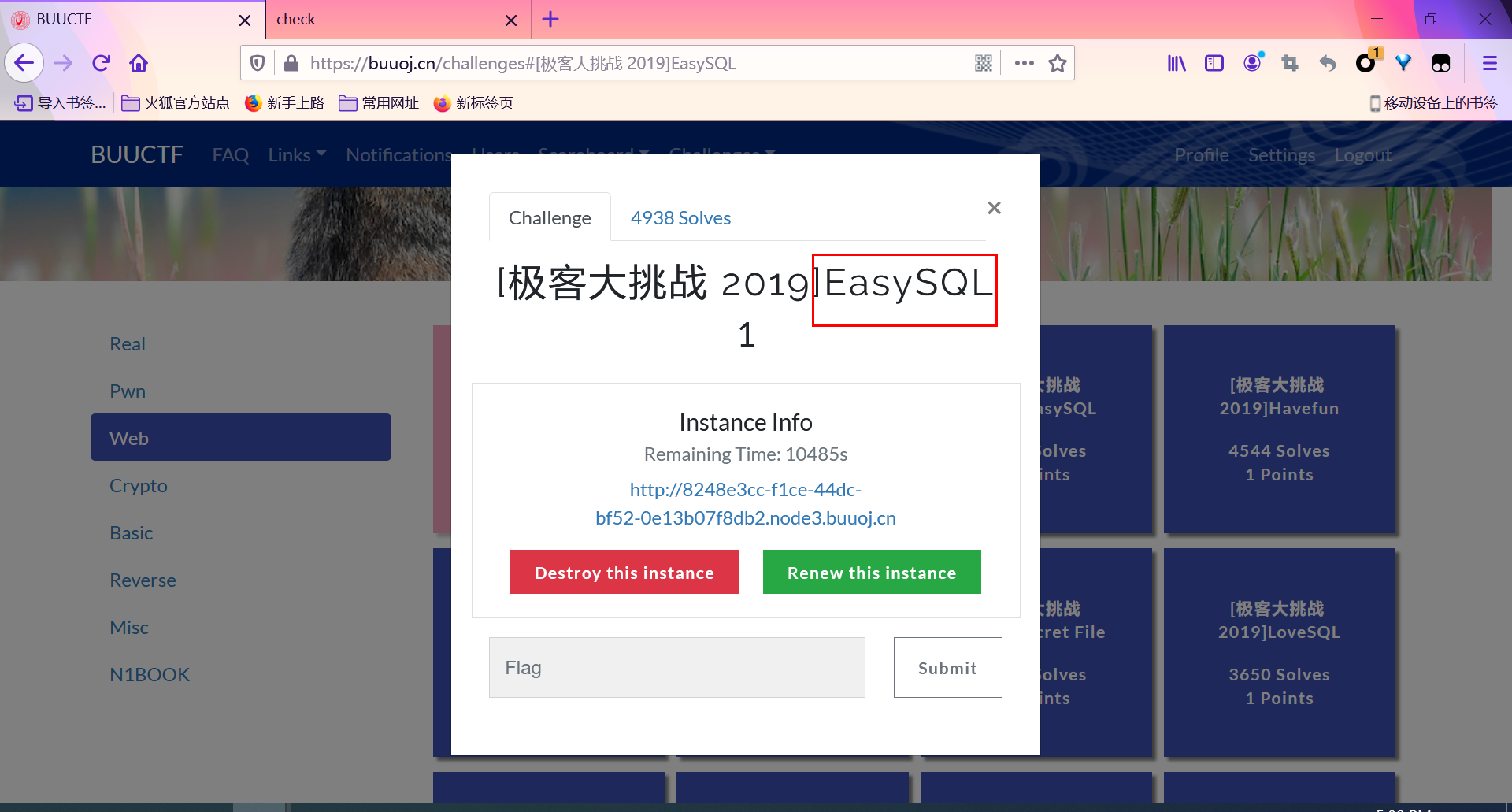Open the hamburger application menu
This screenshot has height=812, width=1512.
[x=1490, y=63]
